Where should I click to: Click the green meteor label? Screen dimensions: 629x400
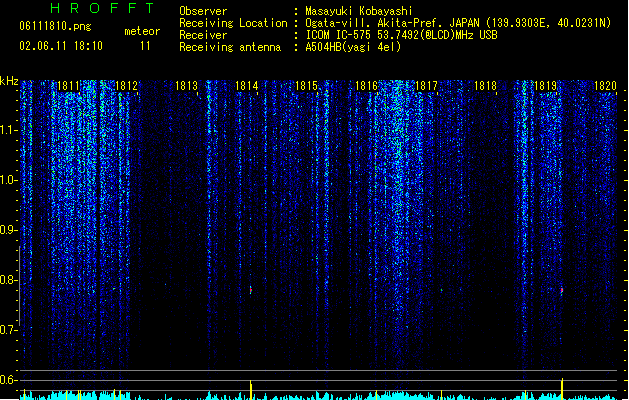142,31
